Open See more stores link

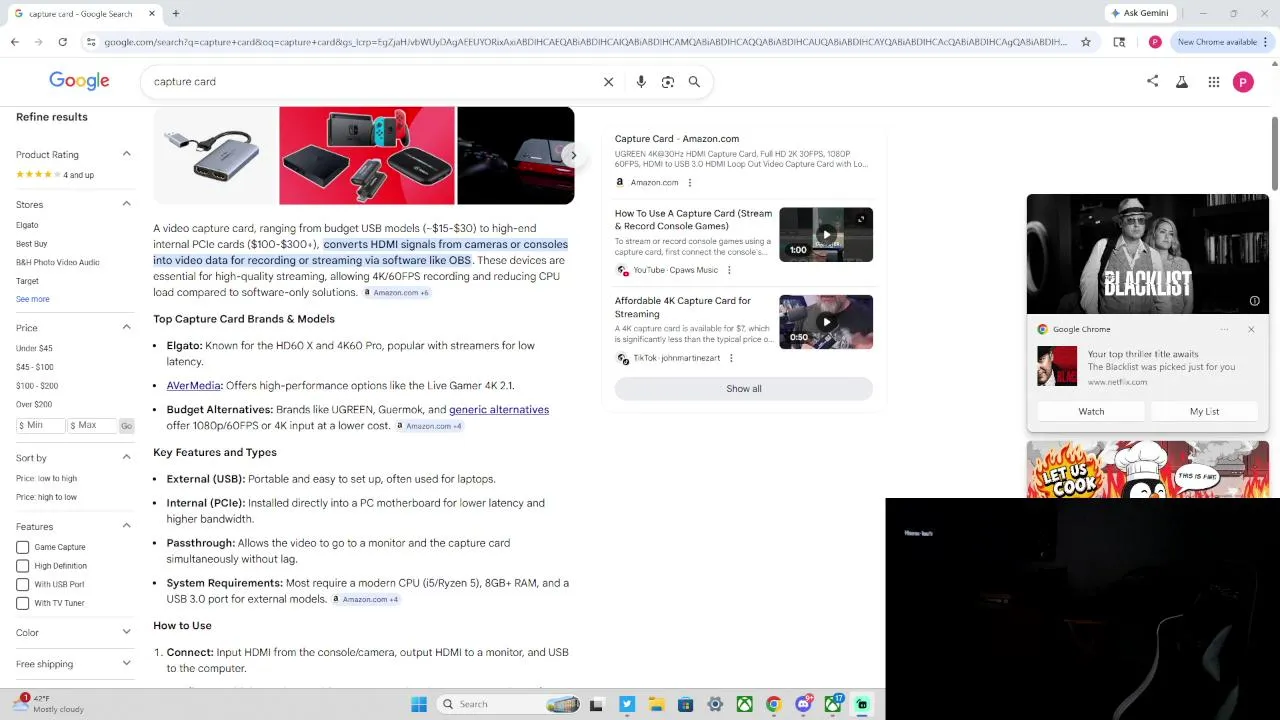coord(32,299)
